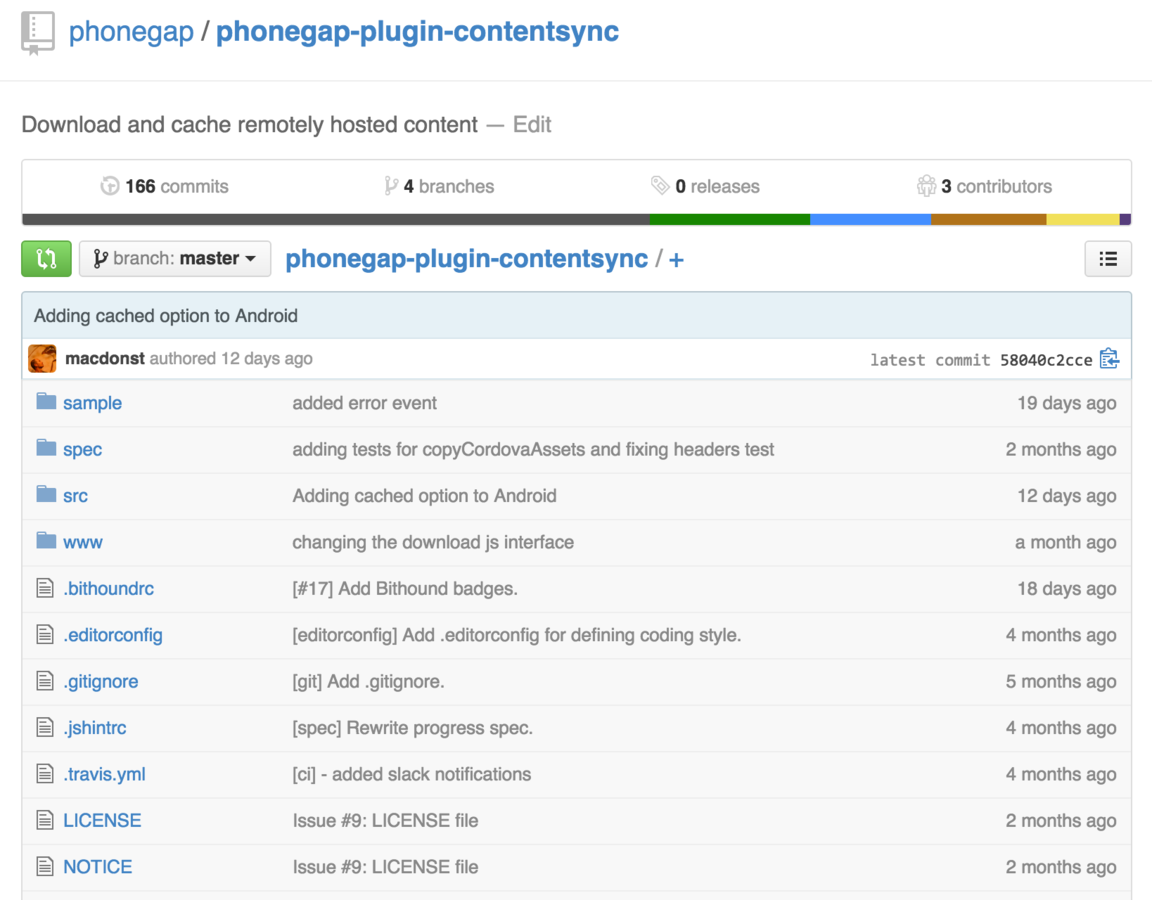View the 3 contributors

[x=984, y=186]
